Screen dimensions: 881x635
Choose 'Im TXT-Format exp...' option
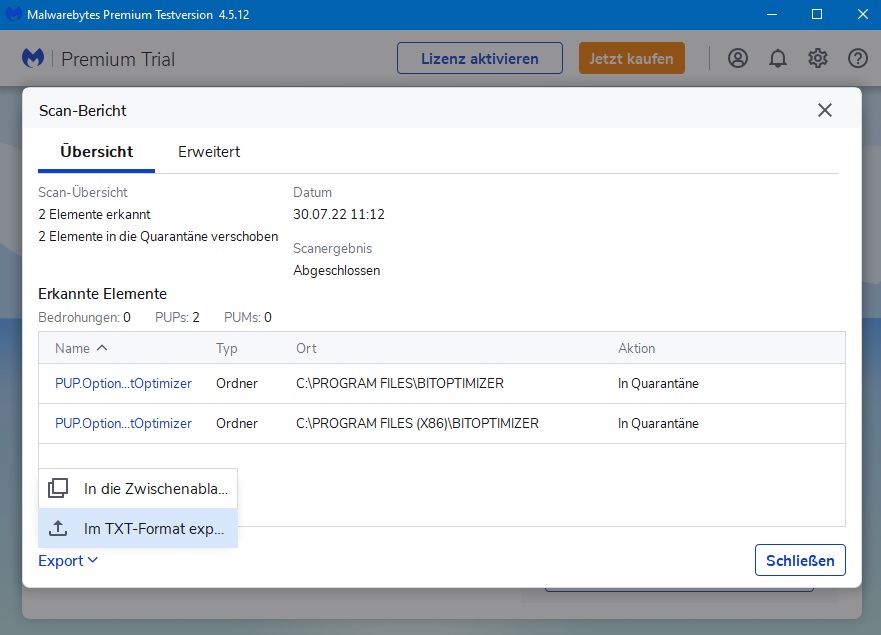pyautogui.click(x=138, y=528)
